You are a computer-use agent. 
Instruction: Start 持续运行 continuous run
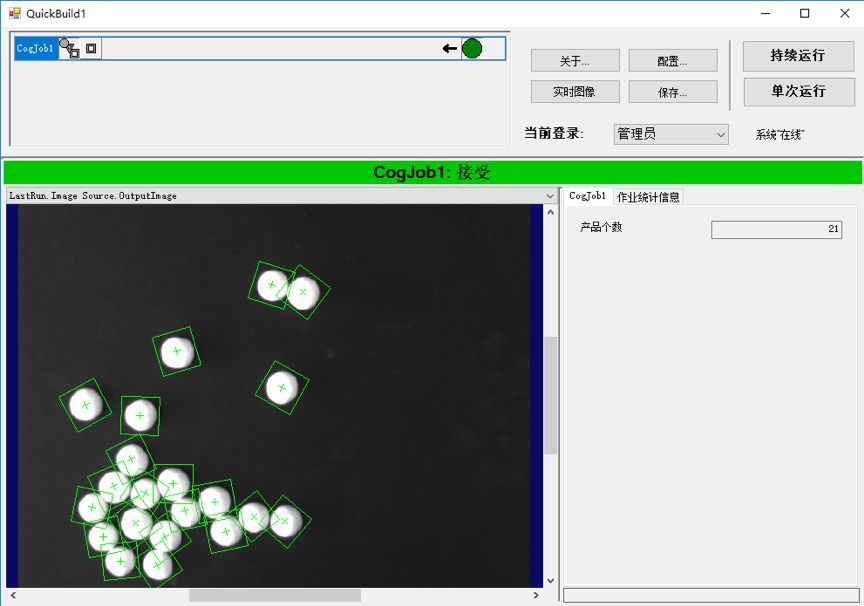pos(798,56)
